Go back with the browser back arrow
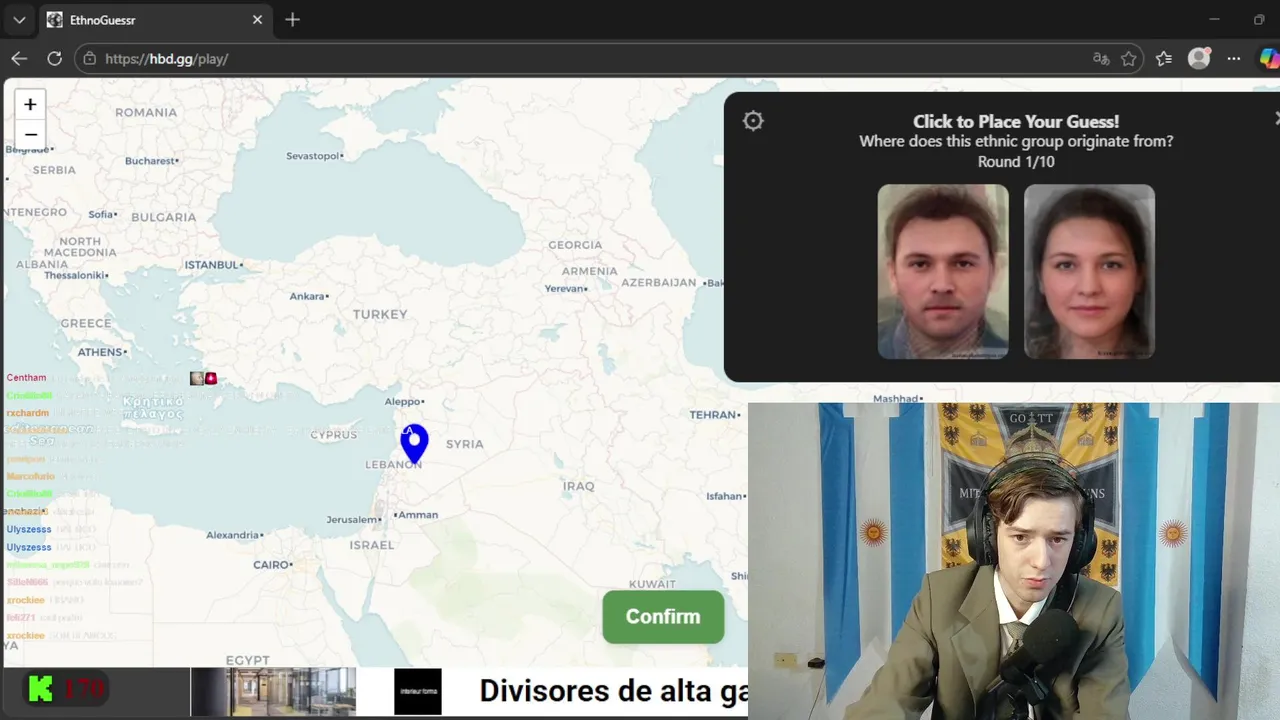Screen dimensions: 1280x720 tap(19, 59)
